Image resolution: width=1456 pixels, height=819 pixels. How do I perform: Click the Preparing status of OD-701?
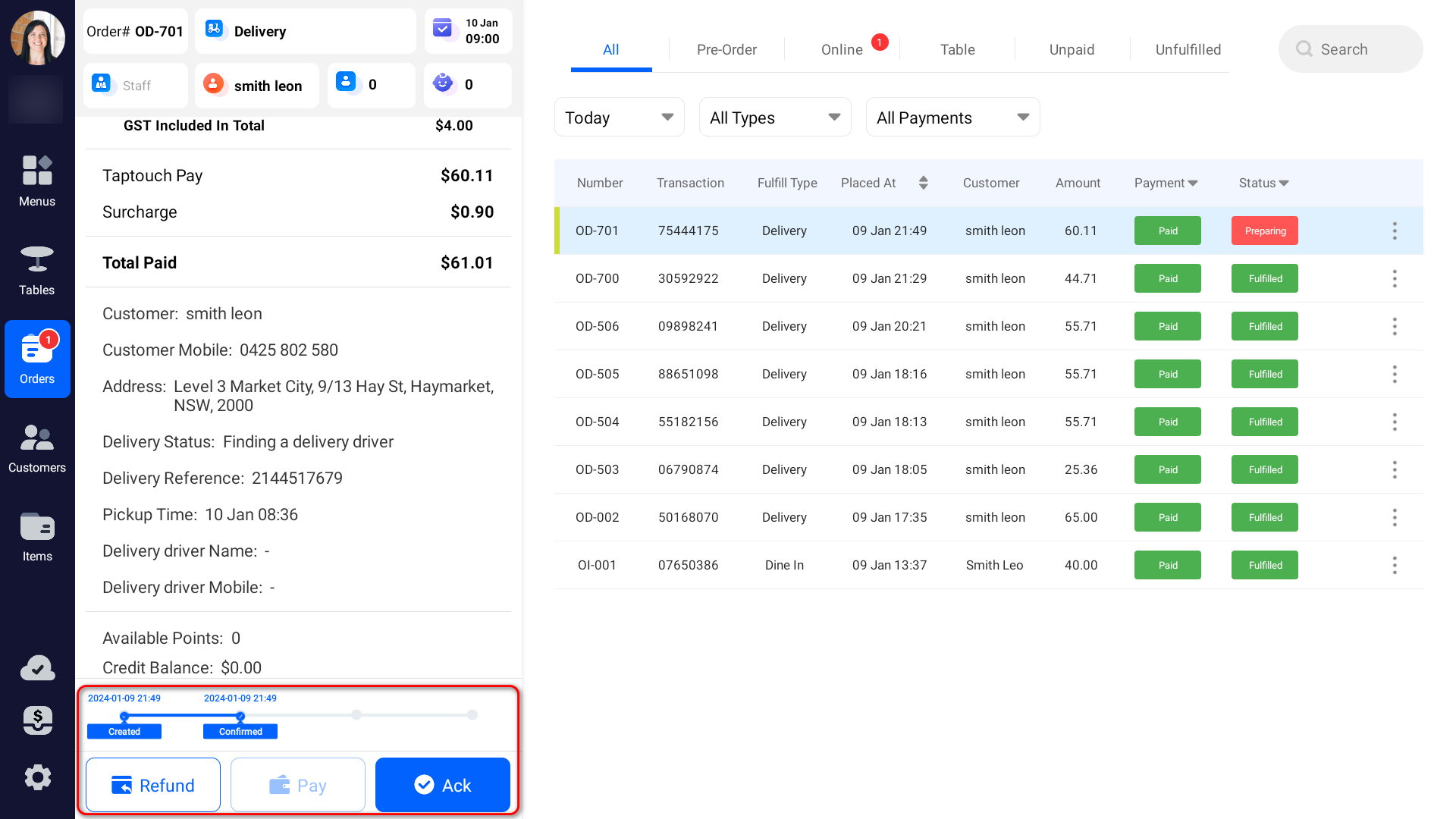tap(1265, 231)
